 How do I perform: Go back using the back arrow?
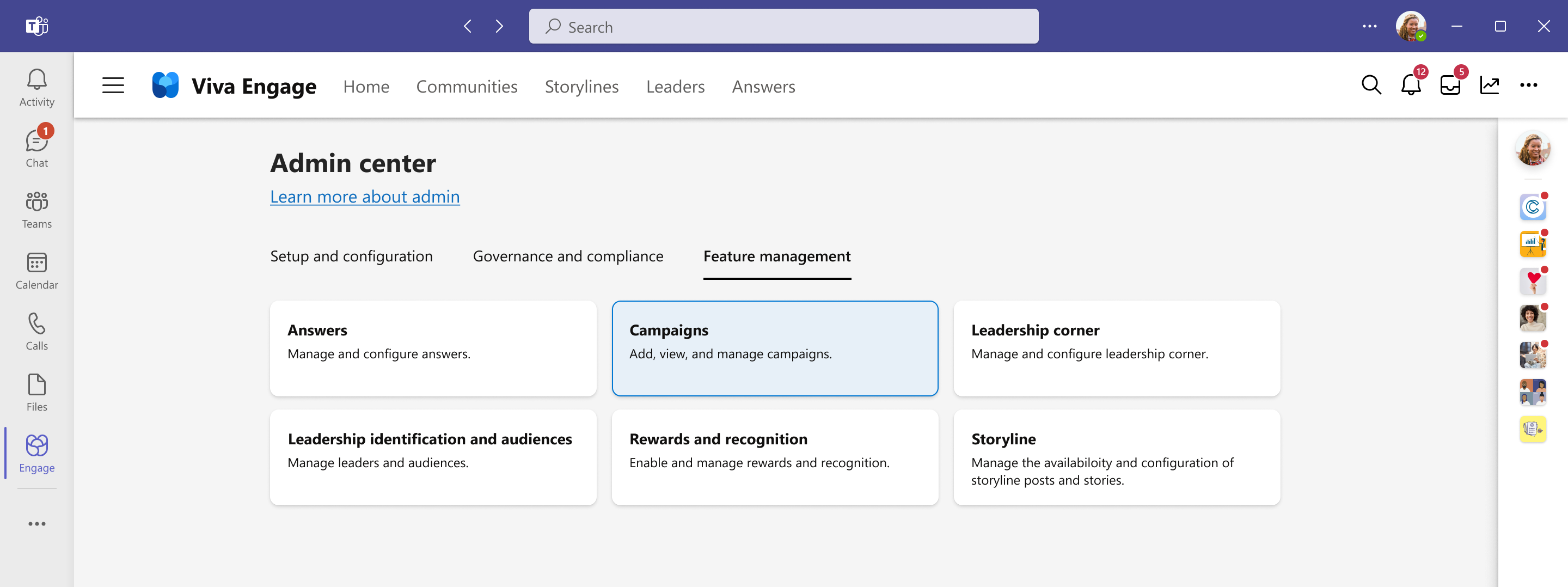(468, 26)
